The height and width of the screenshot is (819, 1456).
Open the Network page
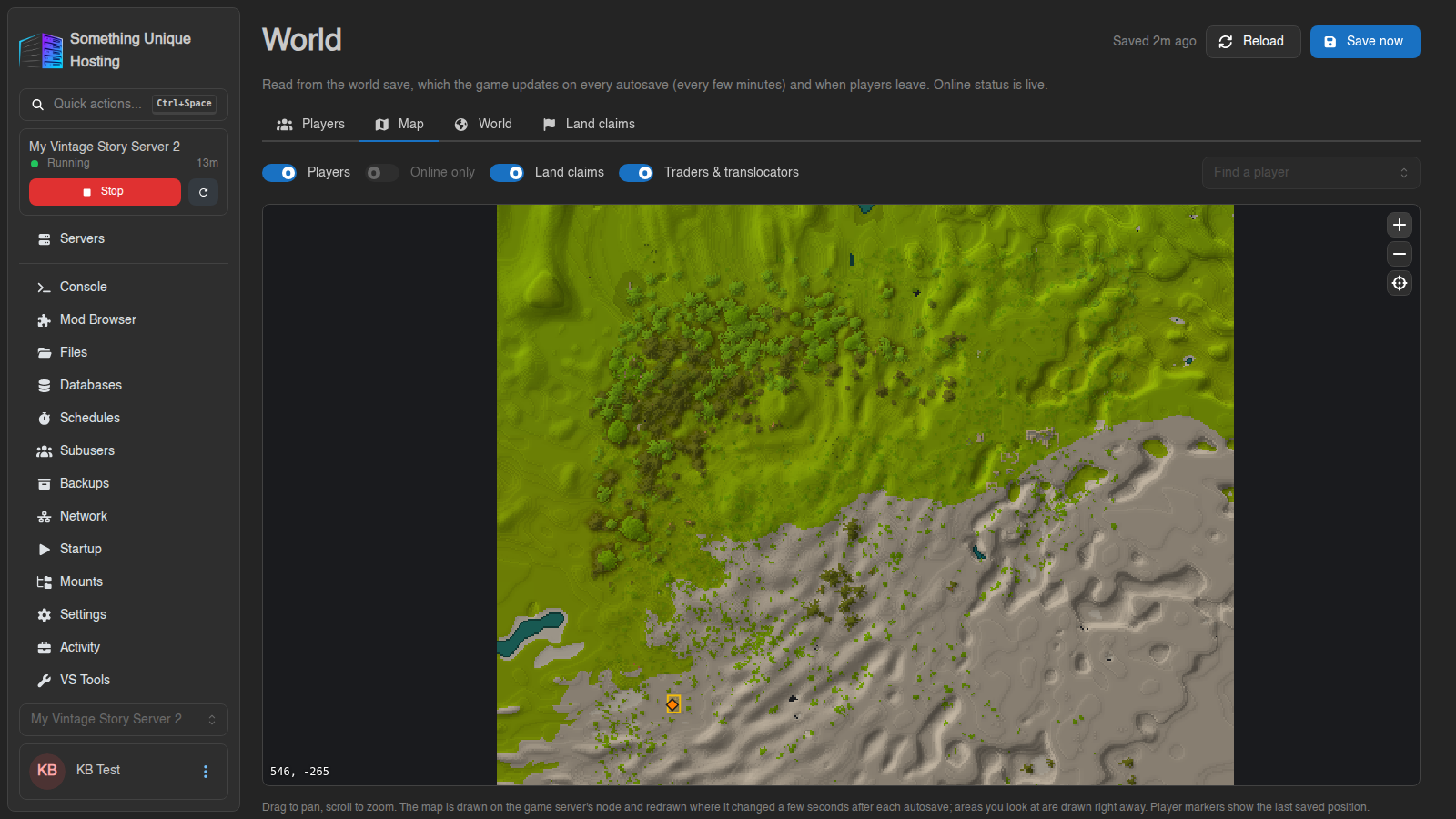pyautogui.click(x=124, y=516)
